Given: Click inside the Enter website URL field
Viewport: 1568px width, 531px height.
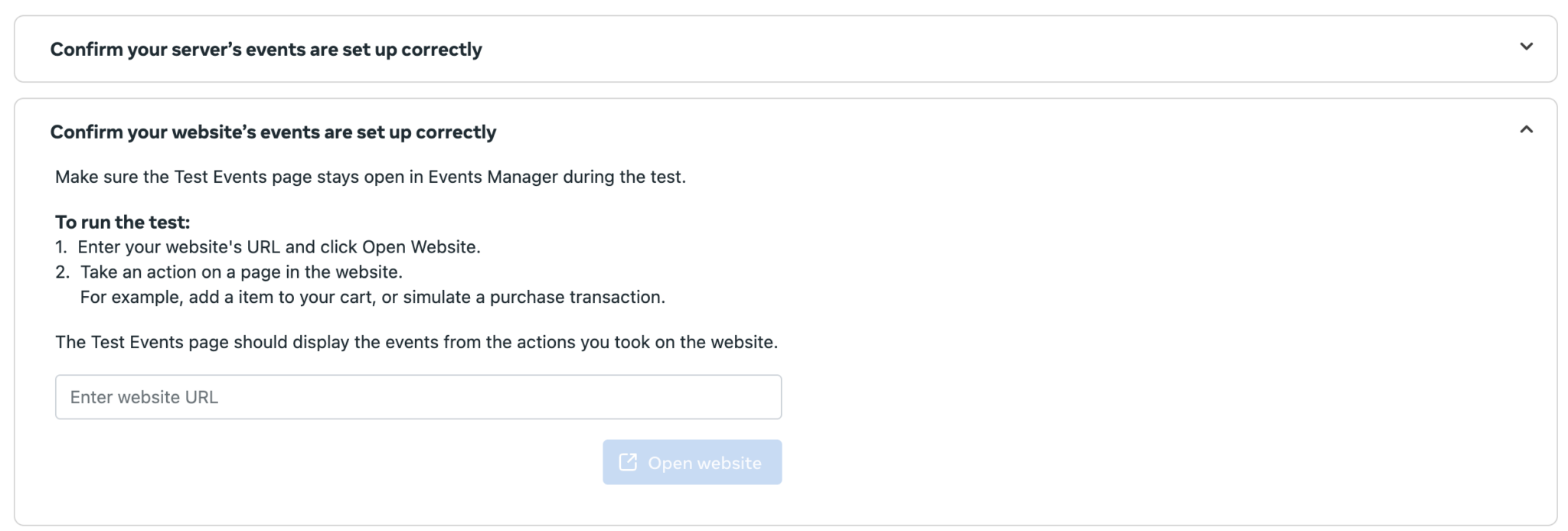Looking at the screenshot, I should (x=418, y=396).
